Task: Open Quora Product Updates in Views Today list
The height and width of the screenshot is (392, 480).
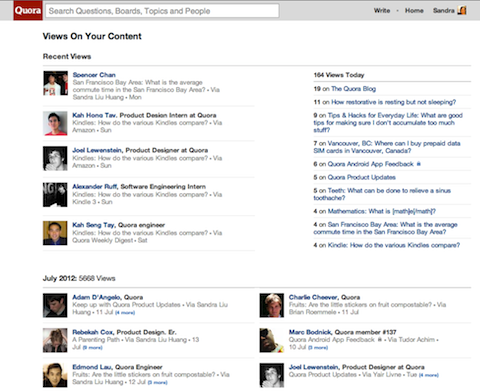Action: coord(362,177)
